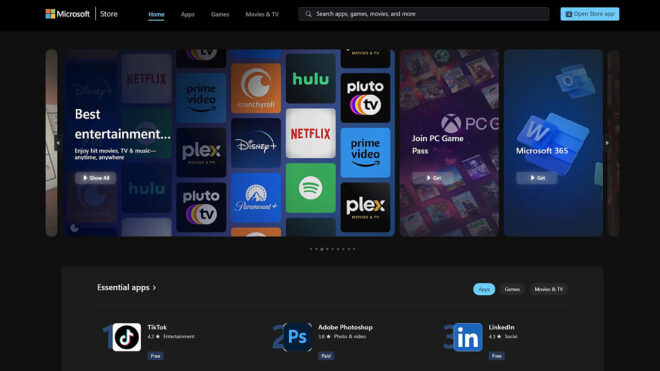
Task: Open the Best entertainment banner heading
Action: pos(122,124)
